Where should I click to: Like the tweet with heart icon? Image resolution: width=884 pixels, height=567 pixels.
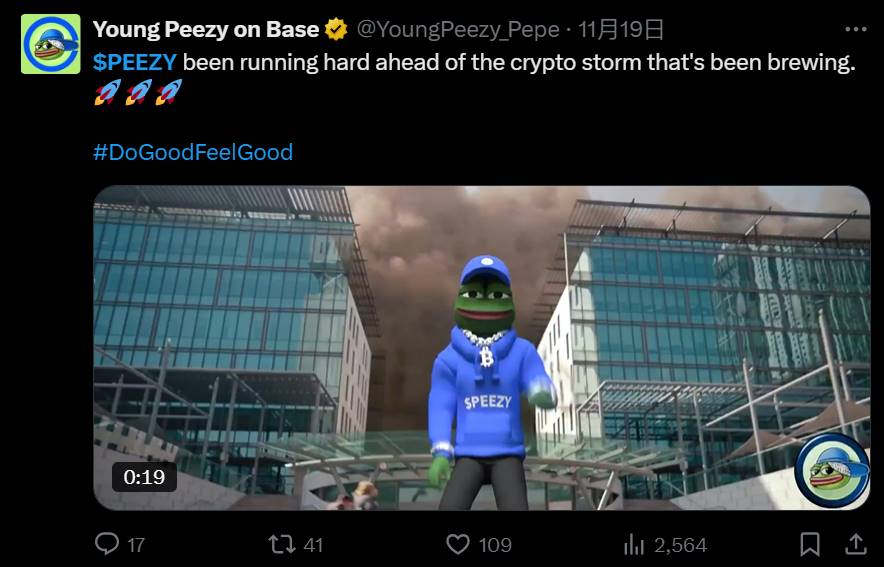tap(458, 544)
